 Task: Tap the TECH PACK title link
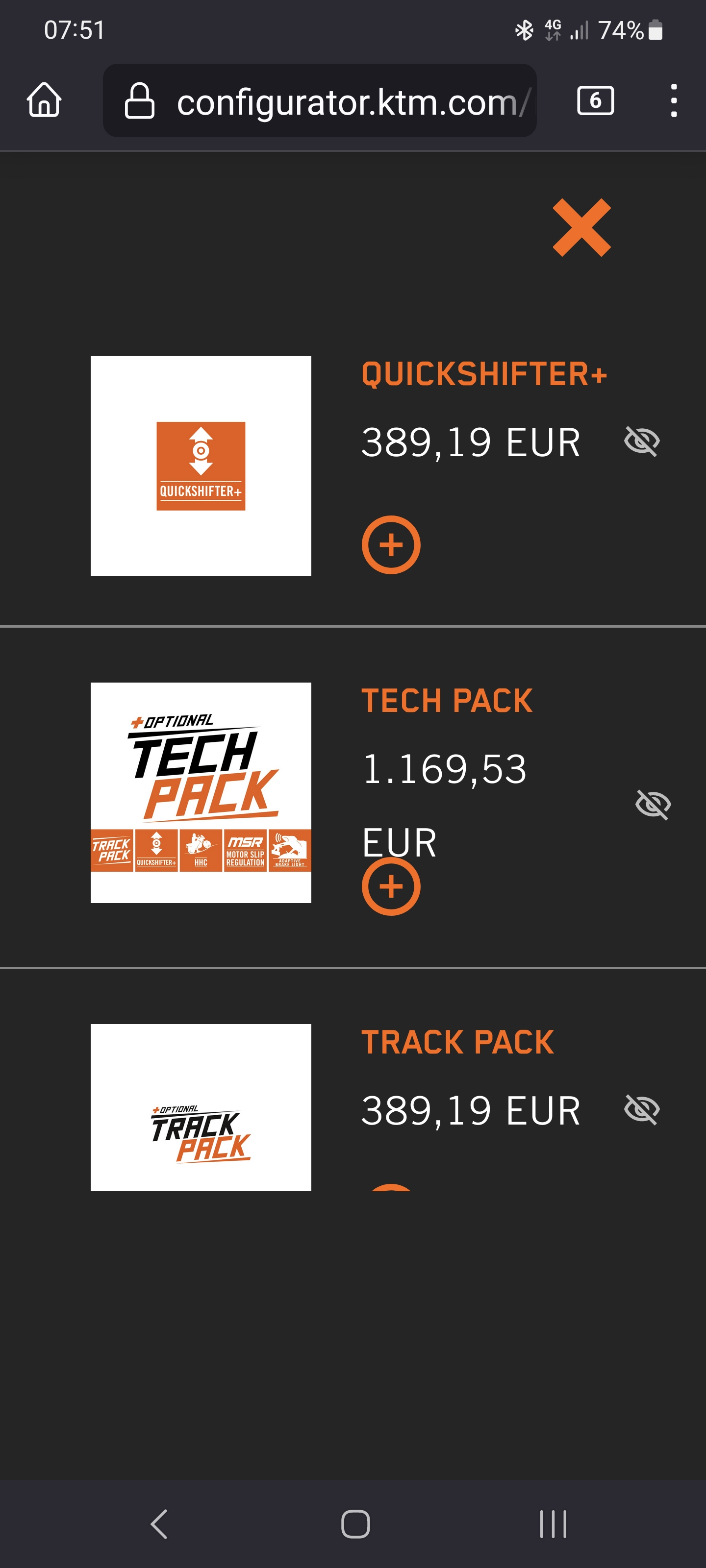[x=447, y=701]
